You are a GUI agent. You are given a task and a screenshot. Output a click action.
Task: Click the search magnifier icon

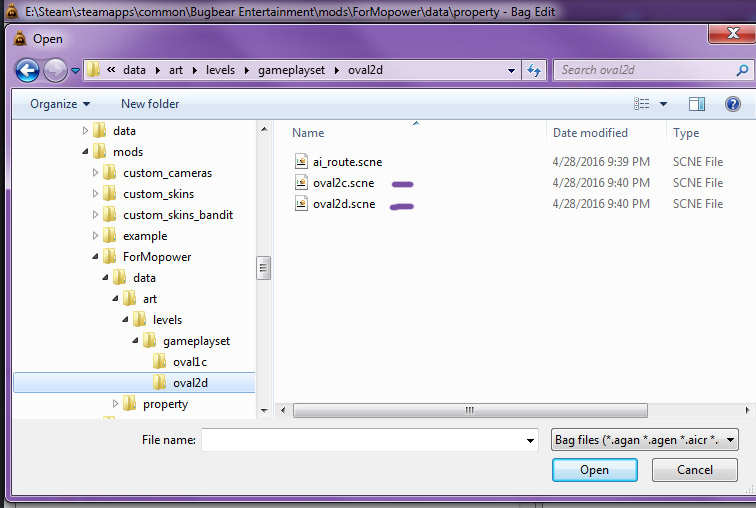click(742, 70)
